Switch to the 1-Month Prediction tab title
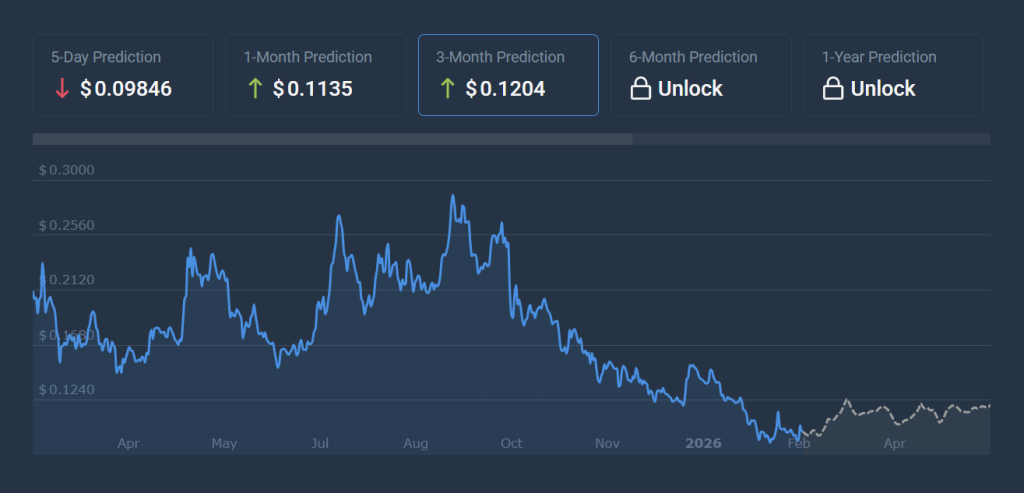1024x493 pixels. (308, 57)
